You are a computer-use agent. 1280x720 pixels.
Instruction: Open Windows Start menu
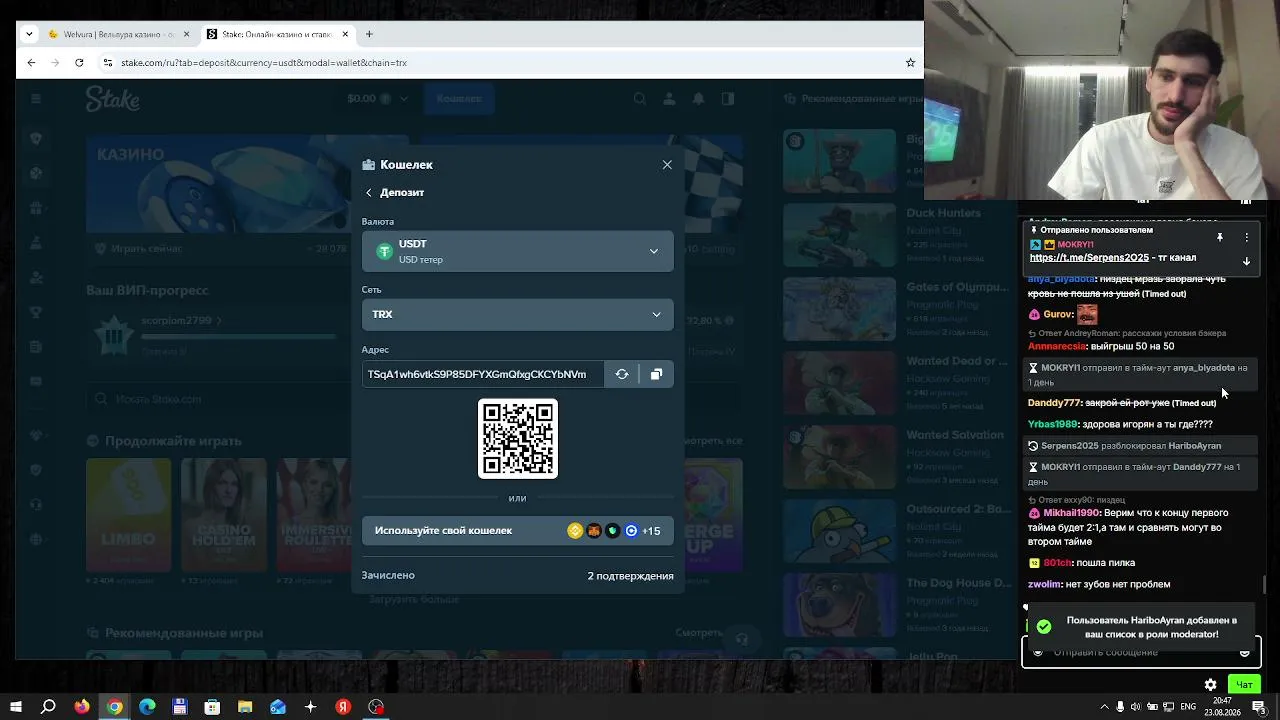[16, 707]
